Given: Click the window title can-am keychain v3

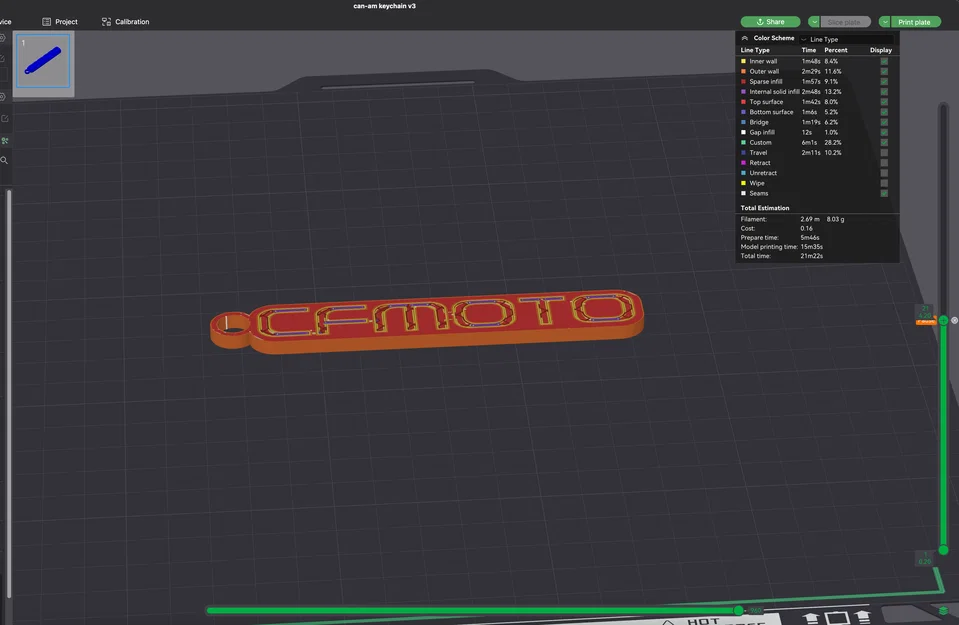Looking at the screenshot, I should pos(384,6).
